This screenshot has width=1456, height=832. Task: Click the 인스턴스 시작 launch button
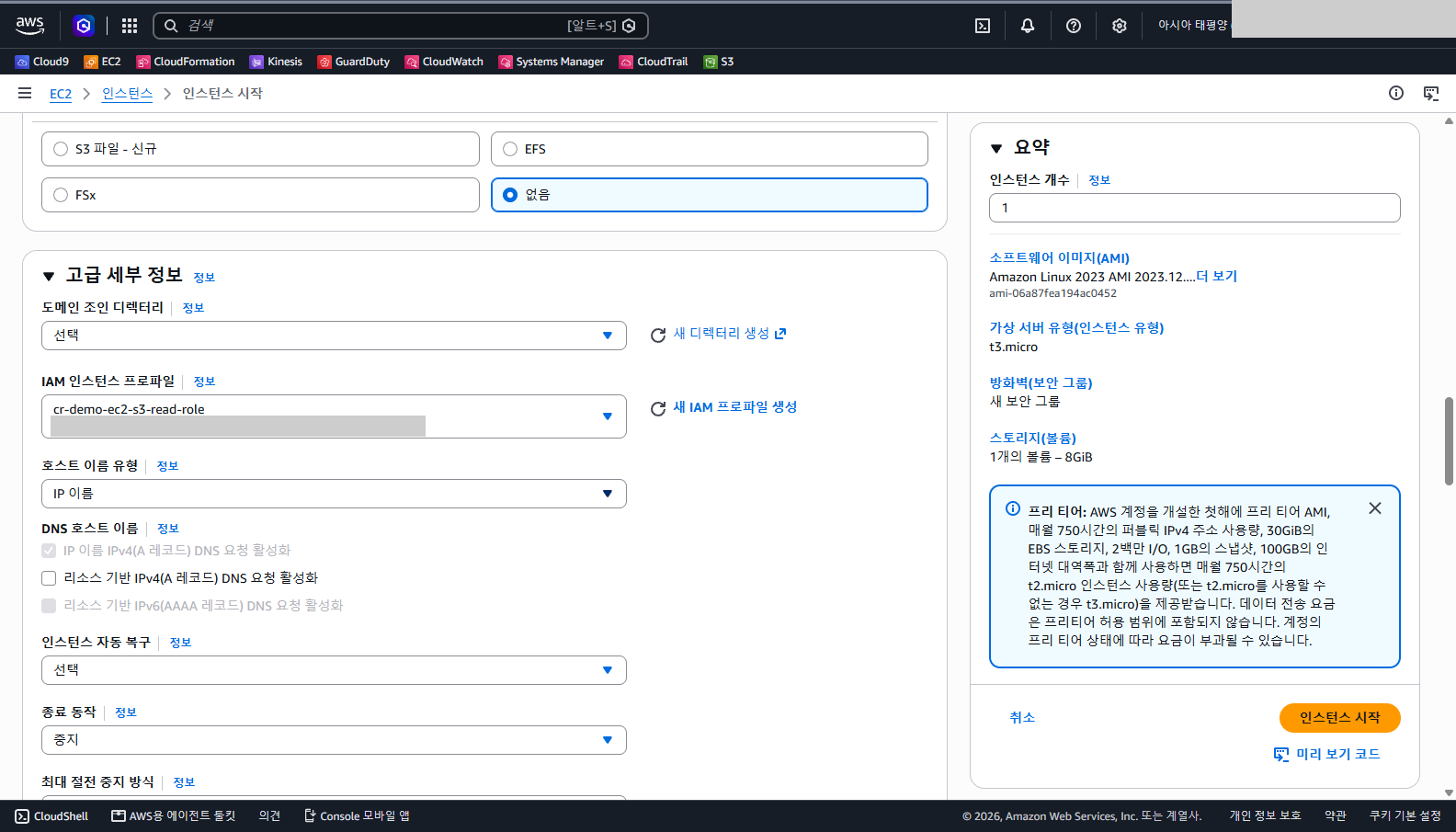coord(1340,718)
